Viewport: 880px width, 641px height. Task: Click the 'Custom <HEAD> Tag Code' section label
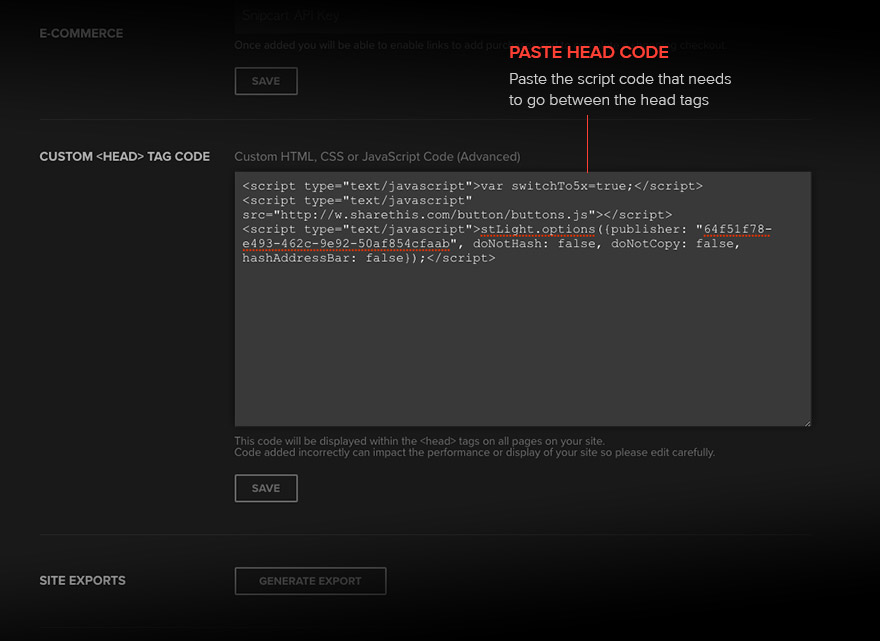(124, 157)
